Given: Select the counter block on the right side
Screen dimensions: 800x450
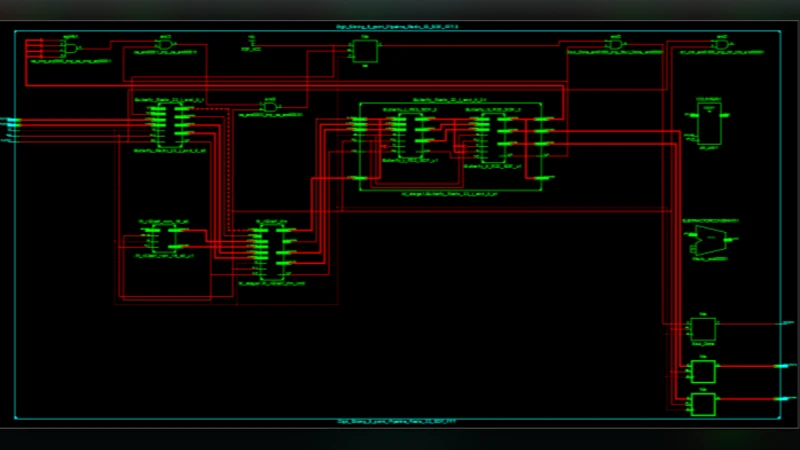Looking at the screenshot, I should click(x=711, y=125).
